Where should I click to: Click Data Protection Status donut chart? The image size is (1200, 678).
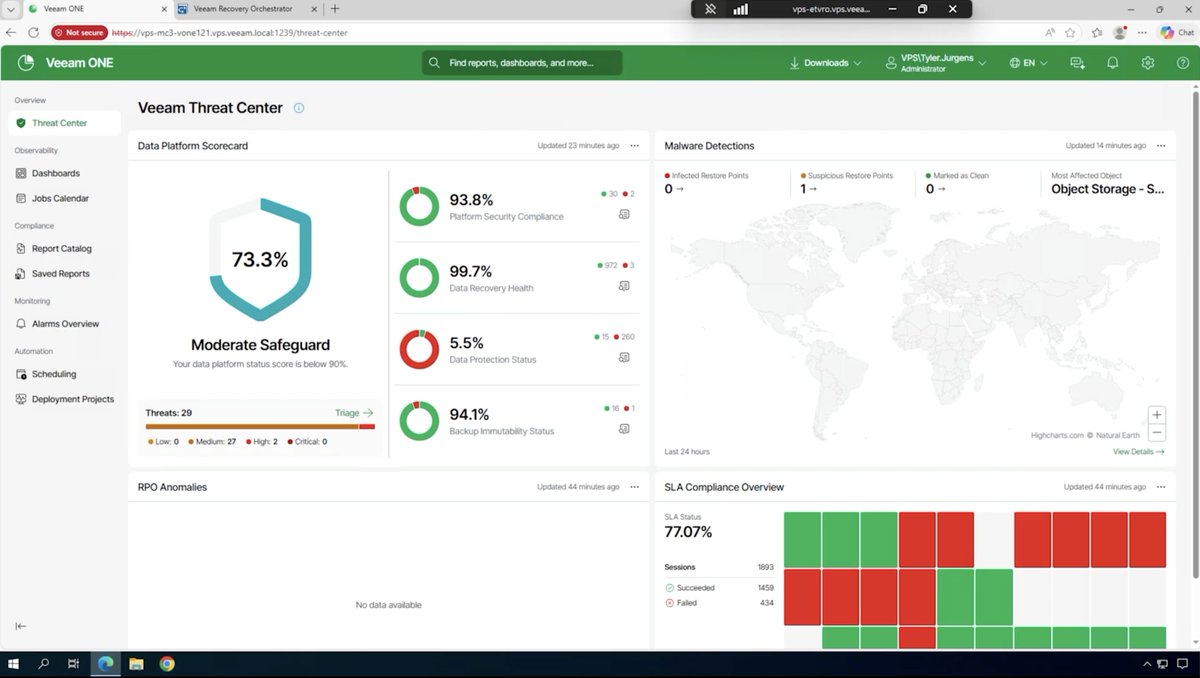tap(419, 349)
